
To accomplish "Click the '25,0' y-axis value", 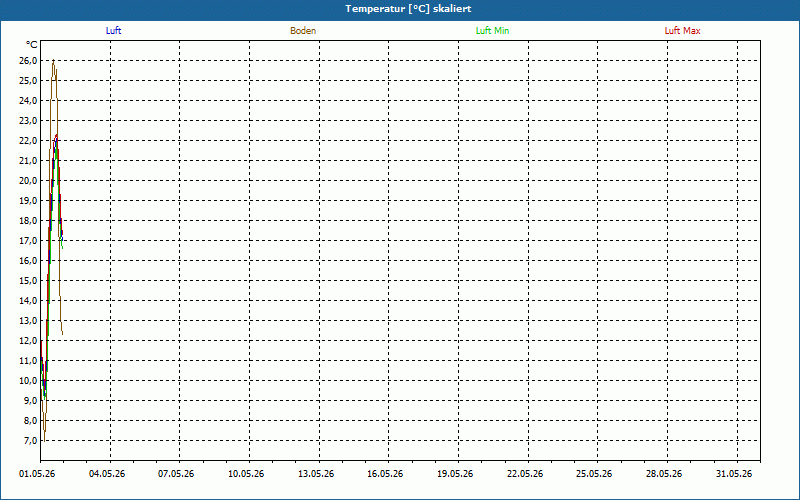I will click(29, 81).
